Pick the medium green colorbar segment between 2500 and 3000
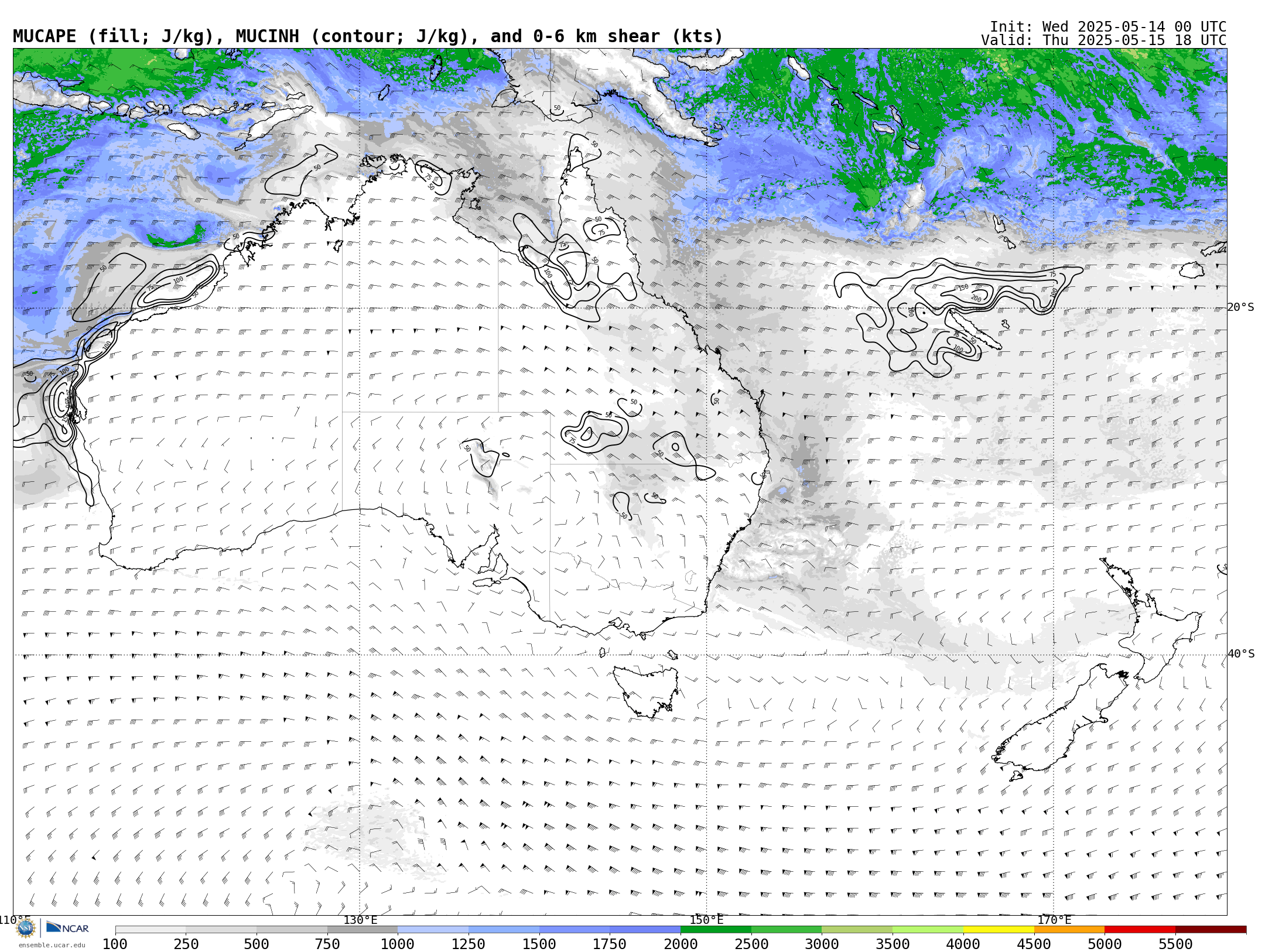 tap(787, 930)
